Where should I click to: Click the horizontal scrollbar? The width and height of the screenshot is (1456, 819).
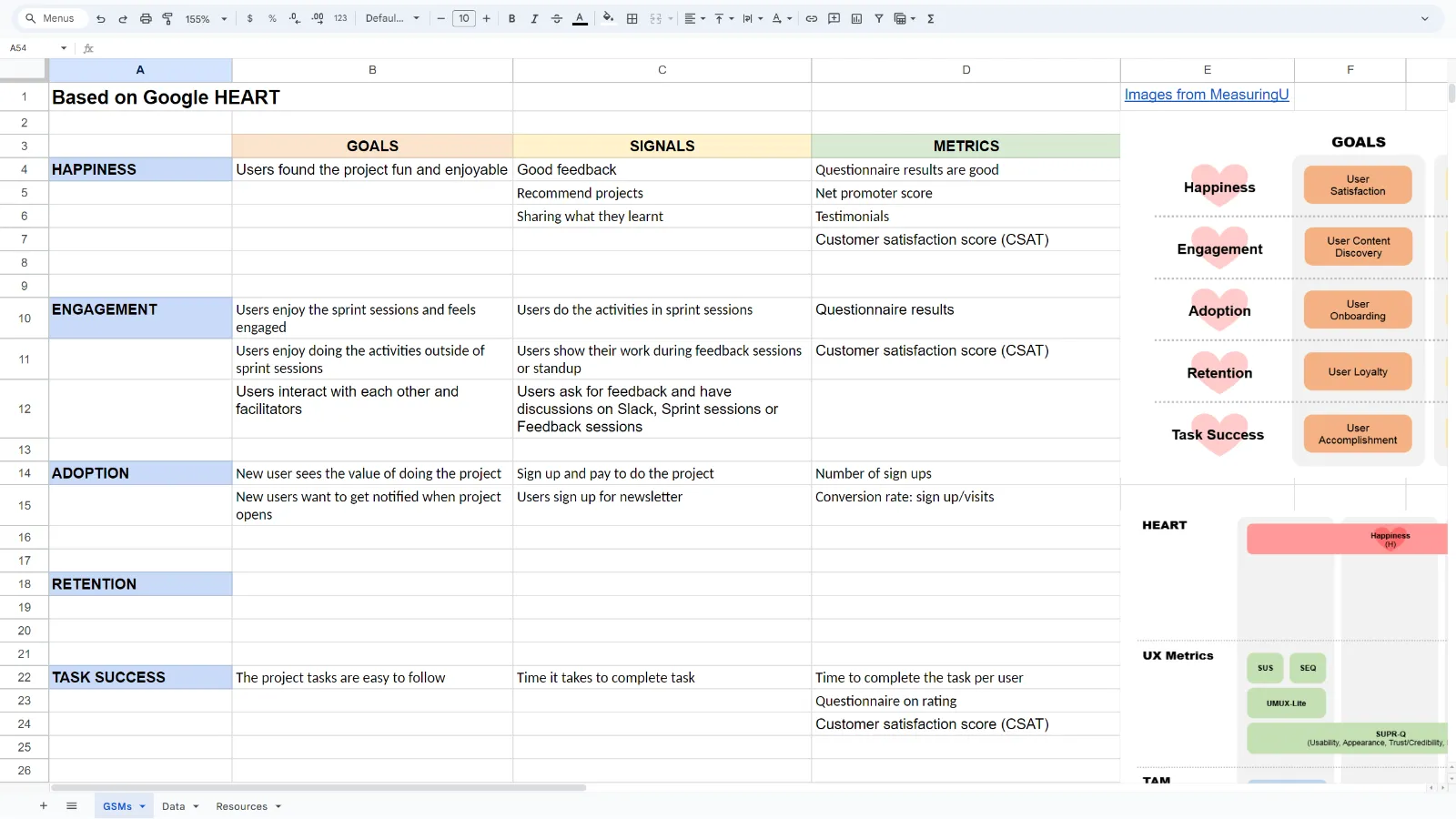[x=318, y=787]
